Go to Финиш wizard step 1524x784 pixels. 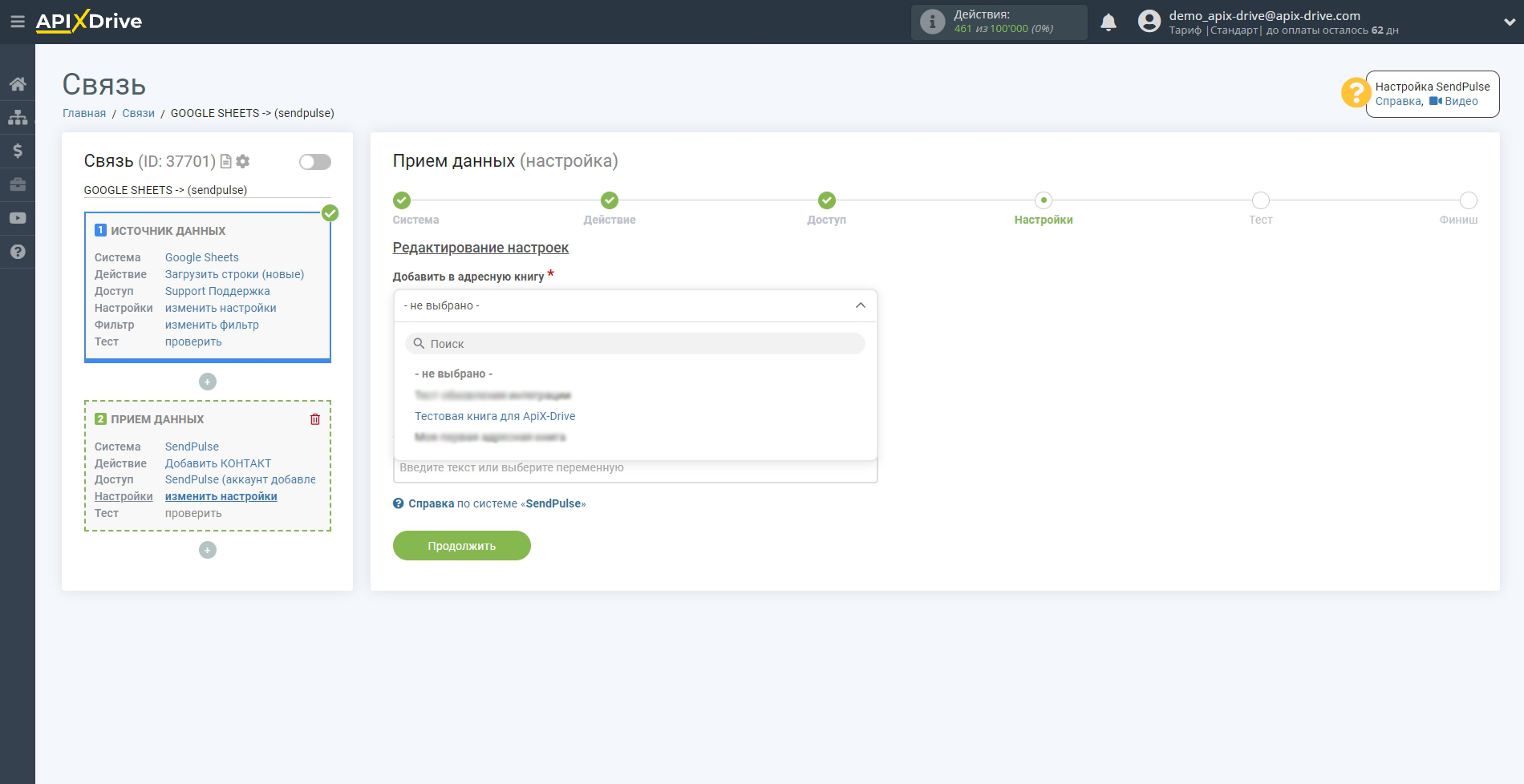click(1469, 200)
